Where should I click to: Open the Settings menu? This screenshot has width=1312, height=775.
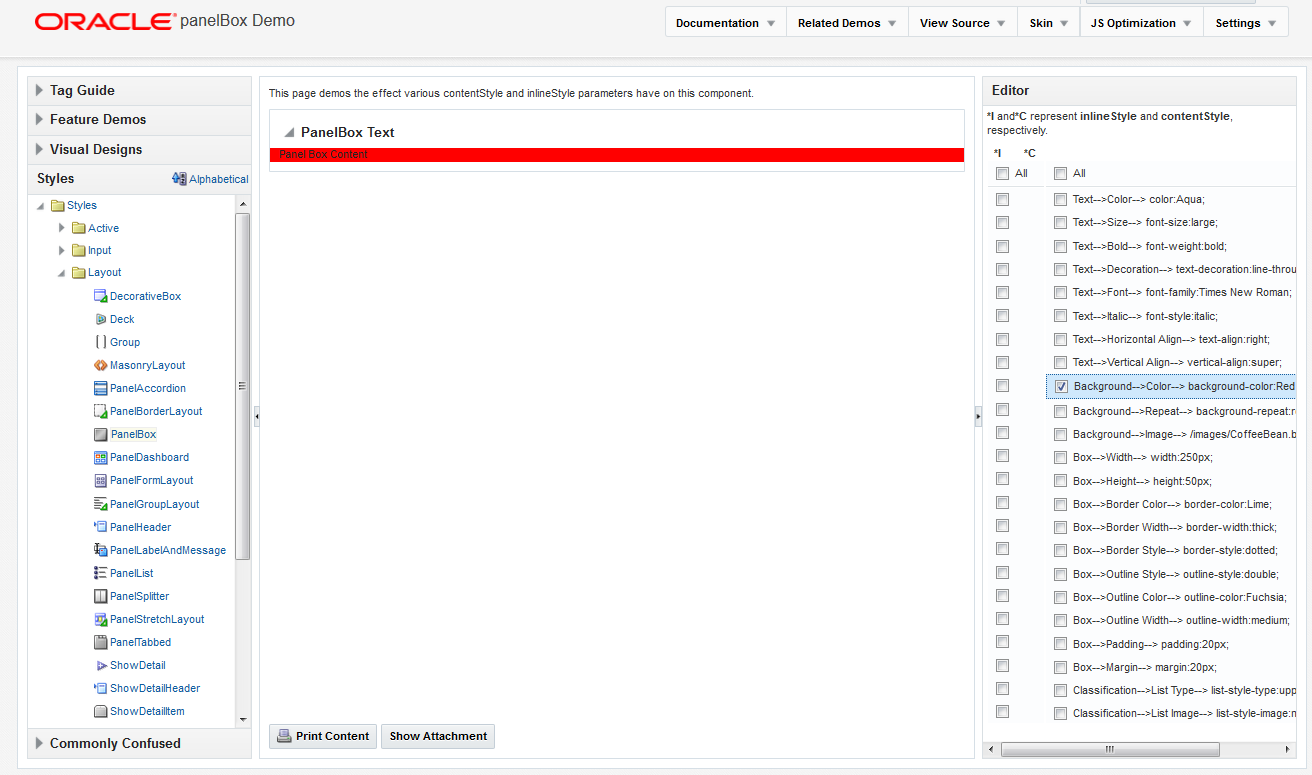pyautogui.click(x=1246, y=23)
